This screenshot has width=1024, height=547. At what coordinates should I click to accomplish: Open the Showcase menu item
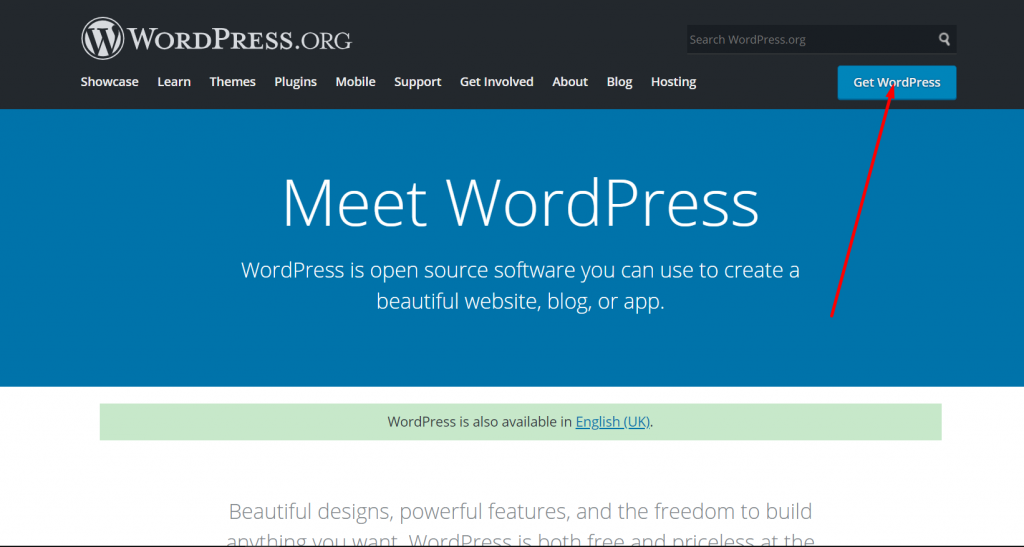(x=110, y=82)
